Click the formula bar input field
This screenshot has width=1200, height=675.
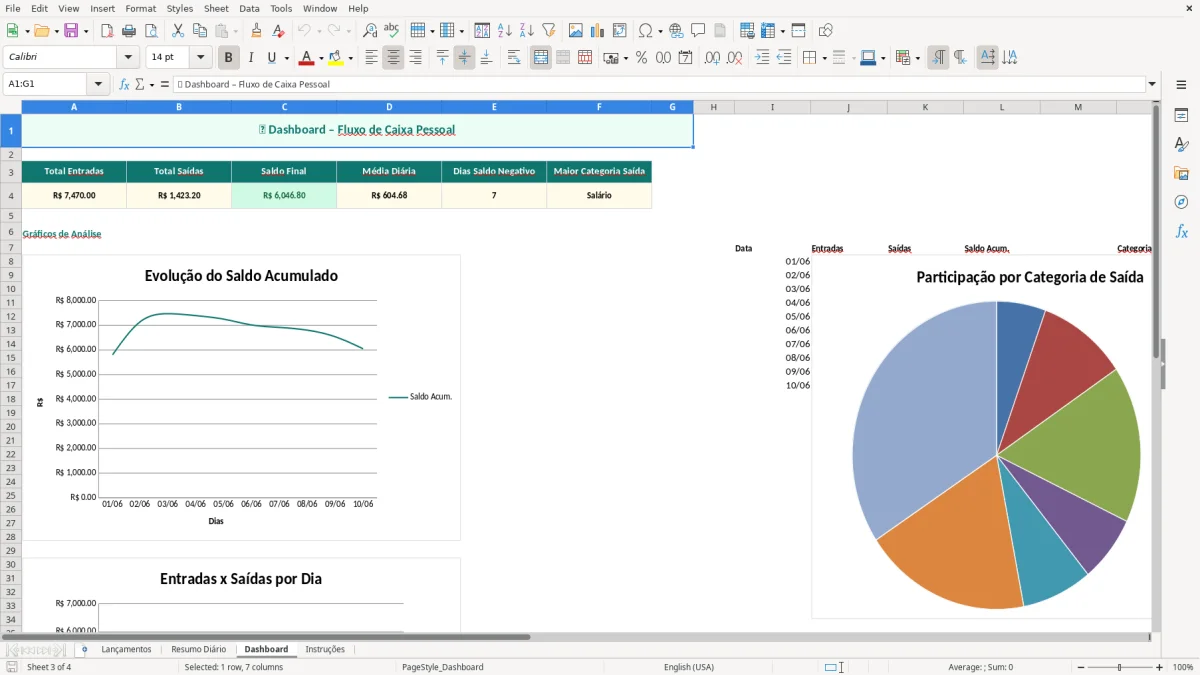pos(659,84)
